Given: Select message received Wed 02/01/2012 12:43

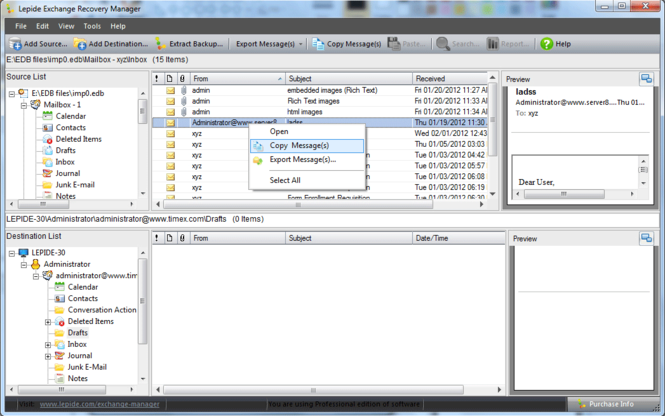Looking at the screenshot, I should pyautogui.click(x=320, y=134).
